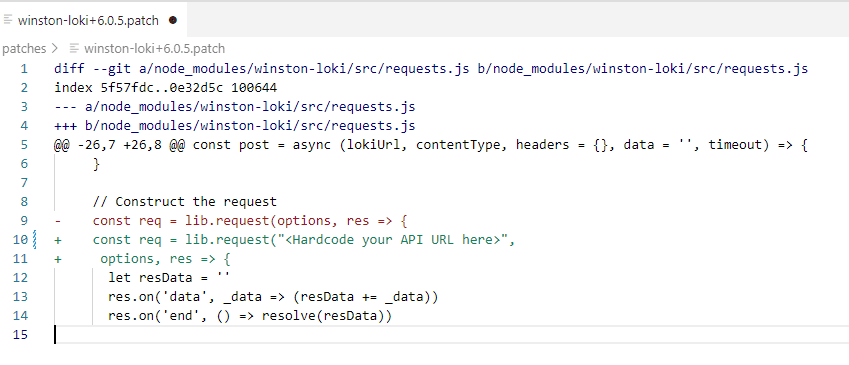Click the '// Construct the request' comment
Screen dimensions: 849x365
[x=185, y=201]
